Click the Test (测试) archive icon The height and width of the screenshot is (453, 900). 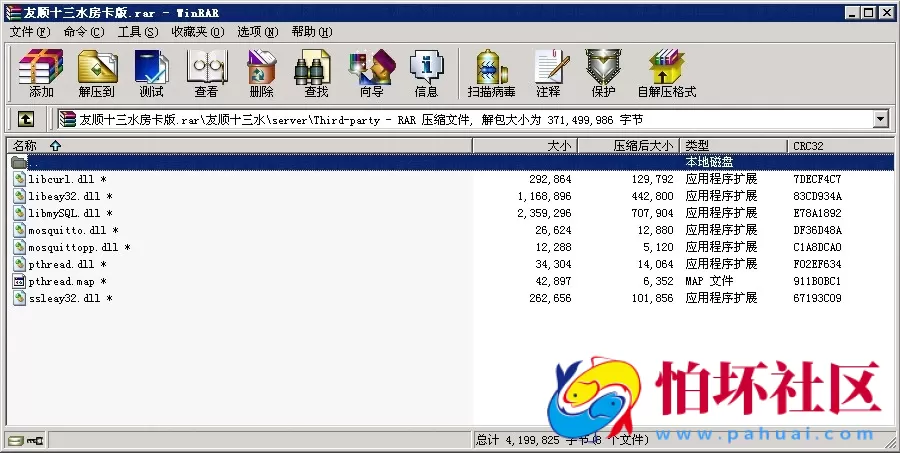tap(152, 73)
